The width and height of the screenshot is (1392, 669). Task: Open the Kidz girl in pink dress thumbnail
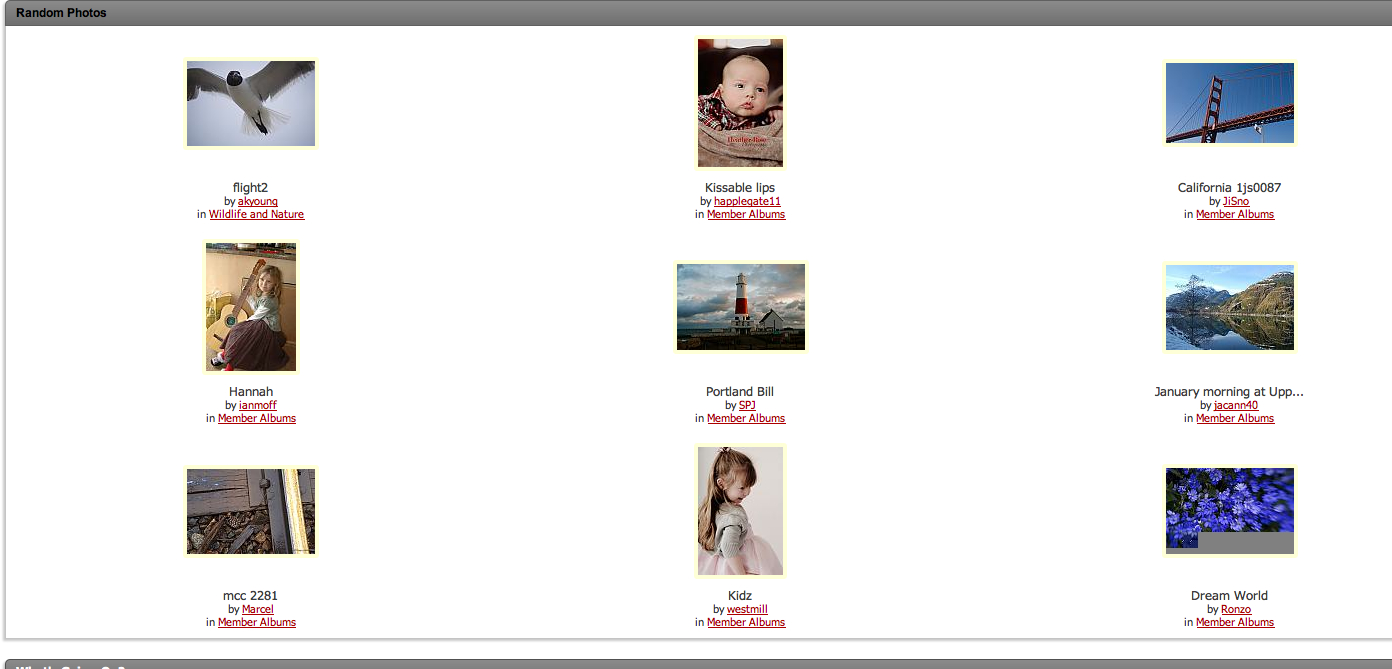point(740,511)
